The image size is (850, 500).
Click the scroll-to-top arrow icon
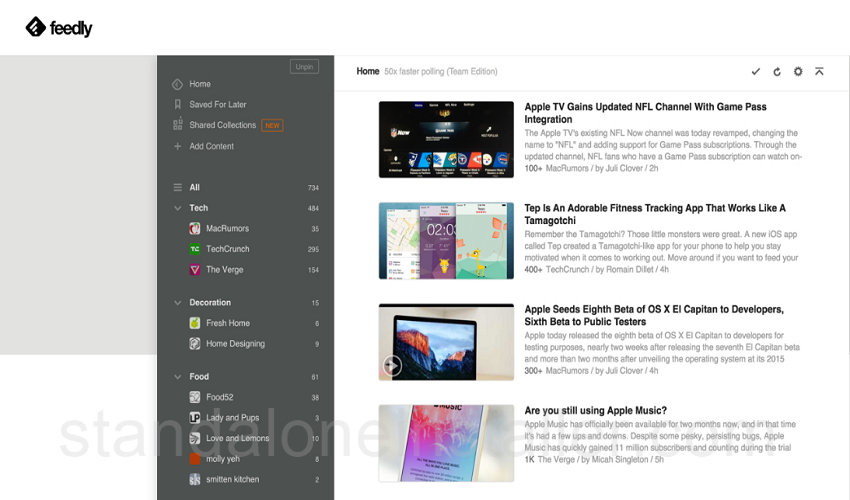pyautogui.click(x=819, y=71)
